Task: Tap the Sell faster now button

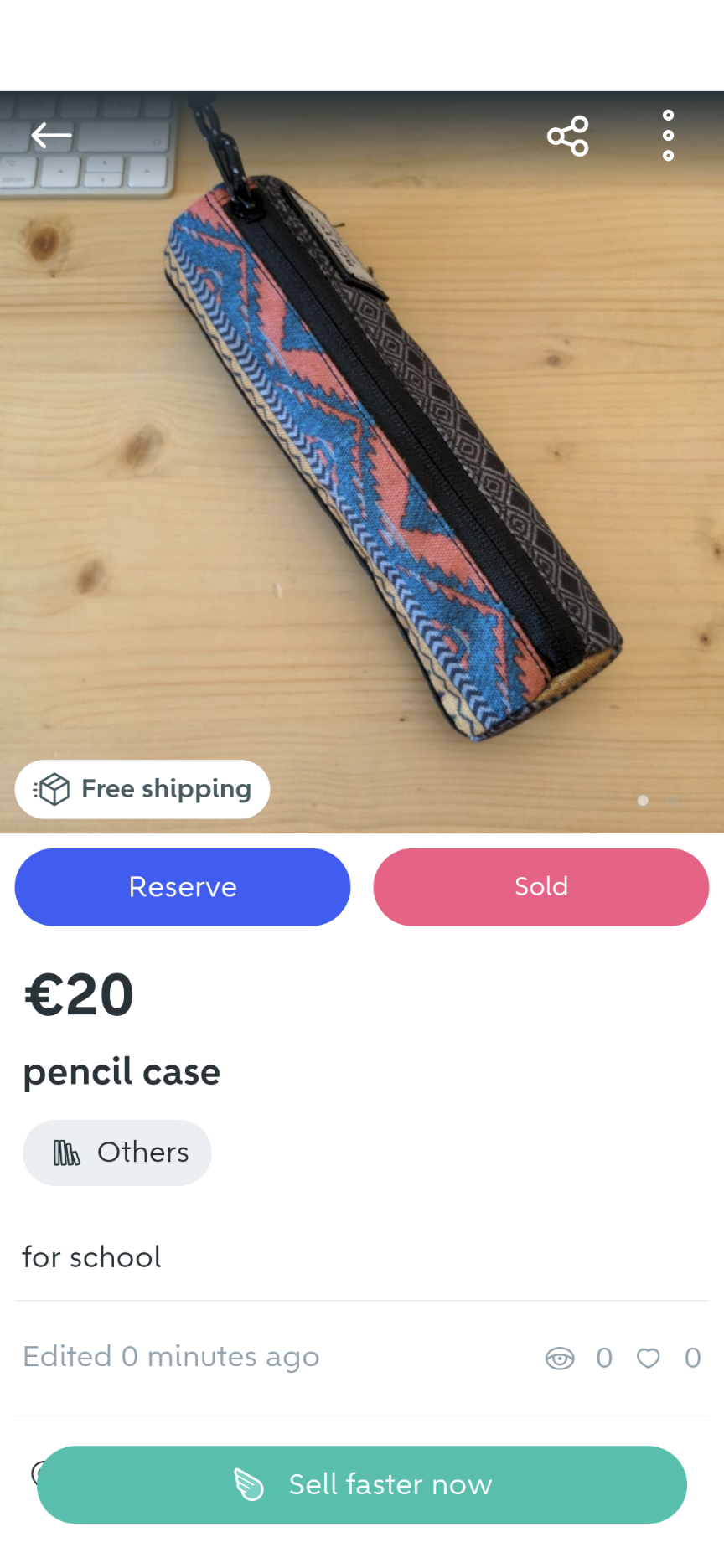Action: coord(362,1484)
